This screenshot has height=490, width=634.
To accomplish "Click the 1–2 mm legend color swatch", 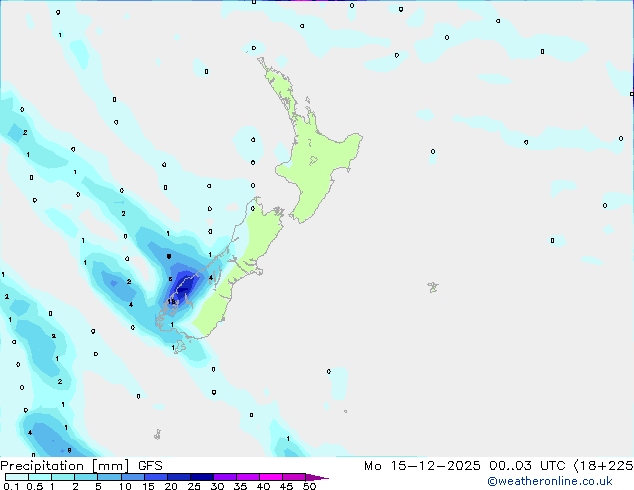I will pyautogui.click(x=63, y=477).
